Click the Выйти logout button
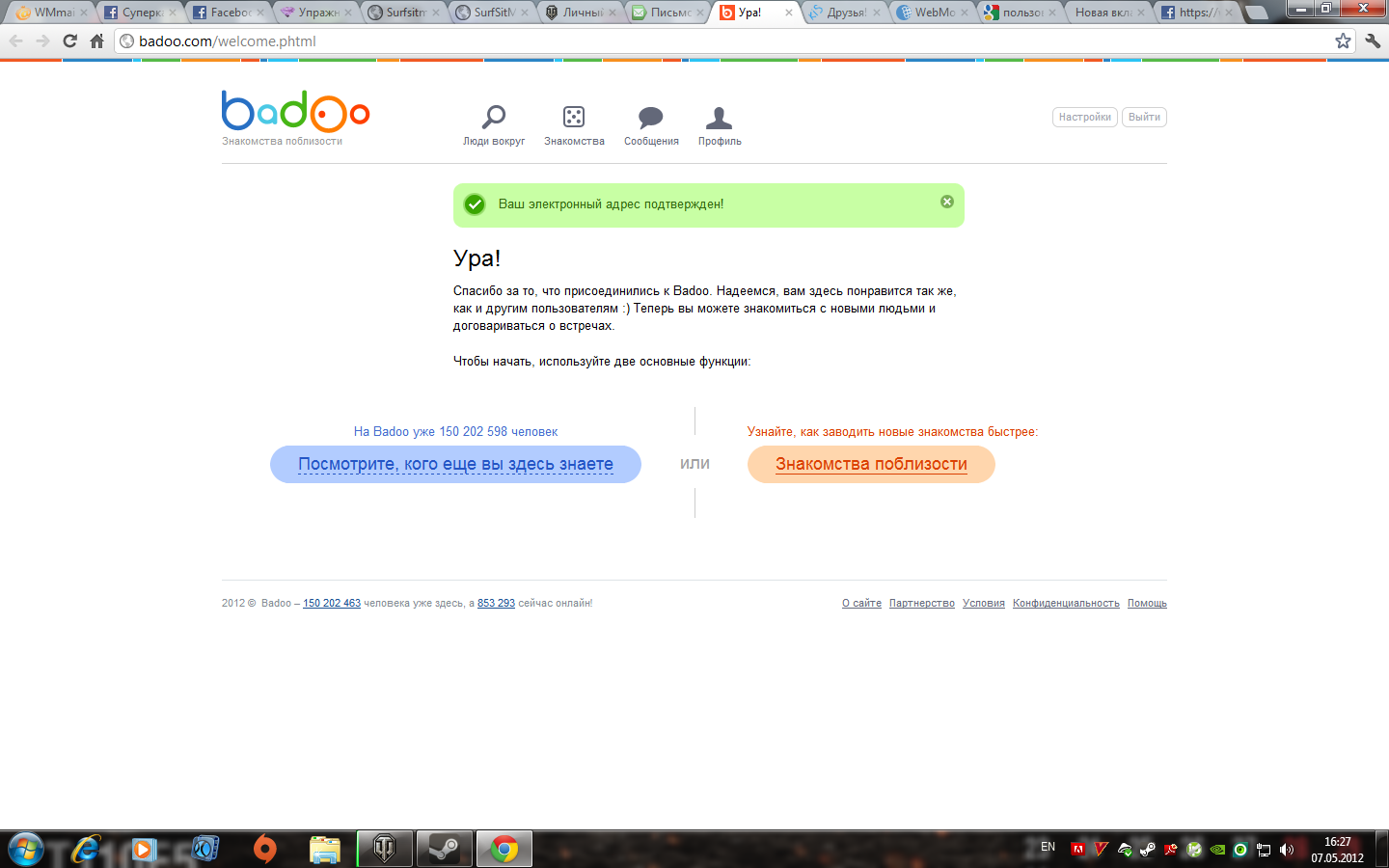This screenshot has height=868, width=1389. tap(1144, 117)
